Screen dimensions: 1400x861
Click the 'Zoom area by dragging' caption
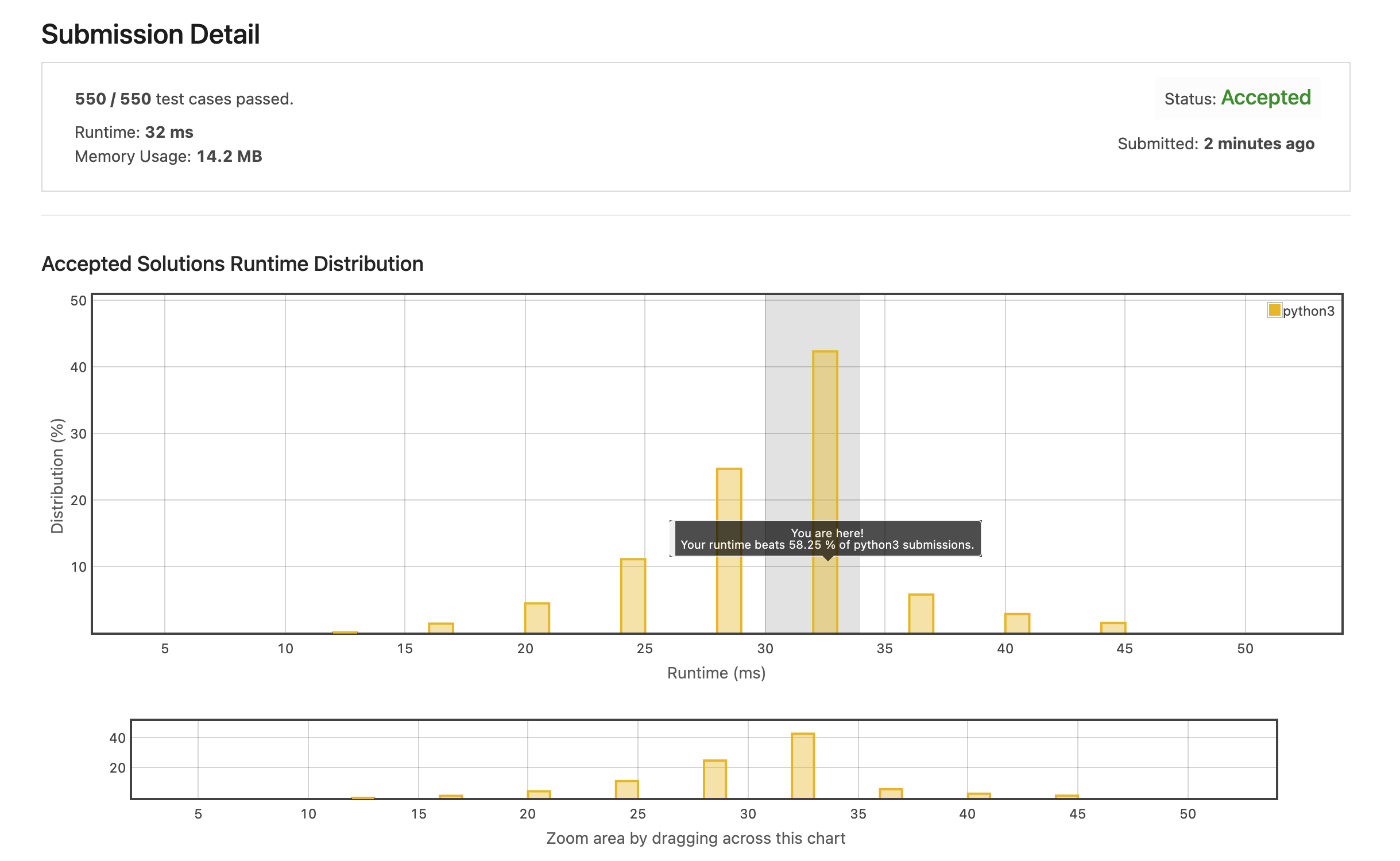click(x=695, y=838)
